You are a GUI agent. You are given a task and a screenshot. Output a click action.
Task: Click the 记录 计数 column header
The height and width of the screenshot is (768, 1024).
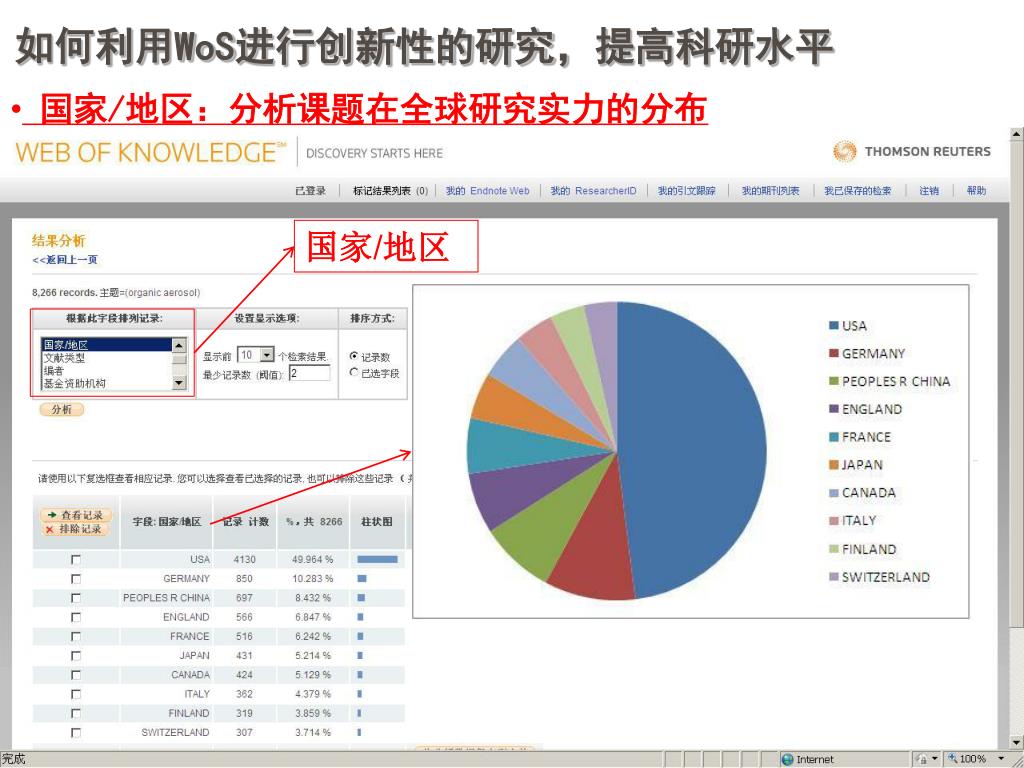(x=245, y=522)
